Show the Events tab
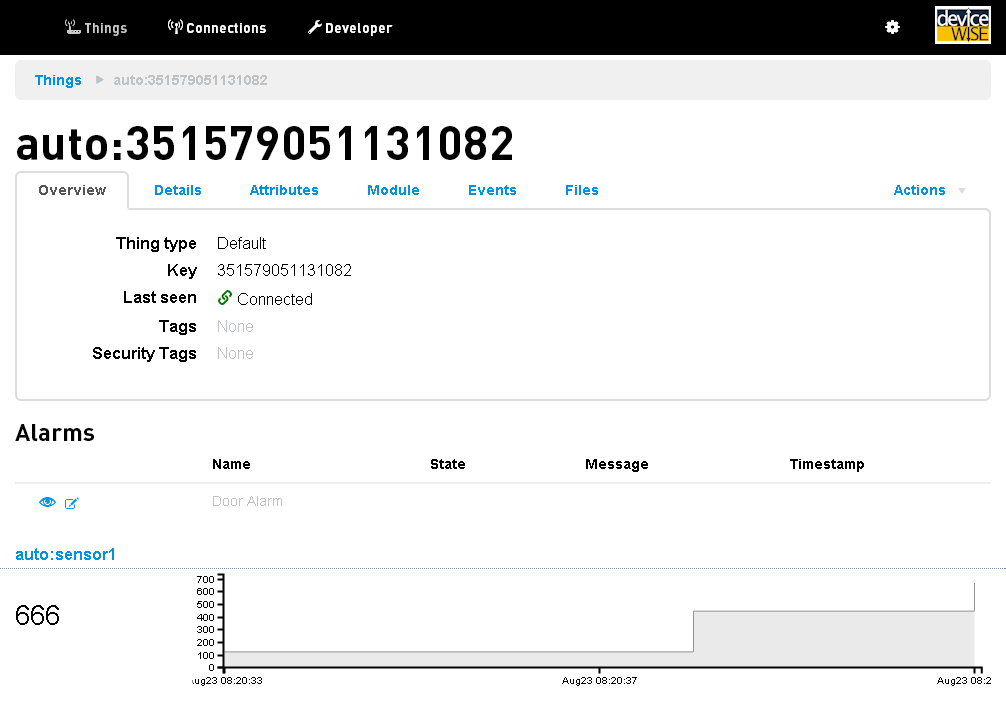 click(x=492, y=190)
